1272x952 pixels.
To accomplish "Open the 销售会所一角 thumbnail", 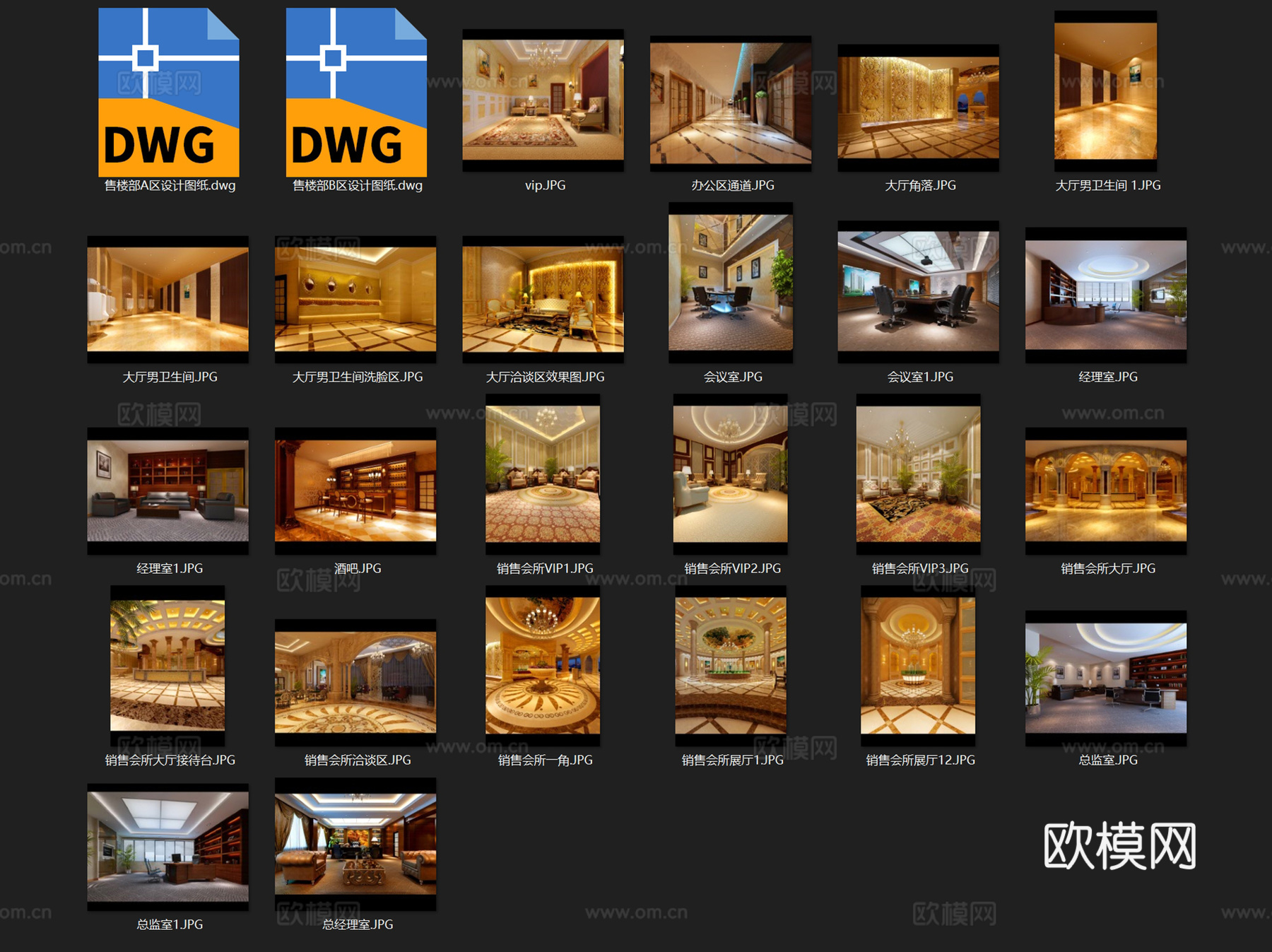I will coord(543,666).
